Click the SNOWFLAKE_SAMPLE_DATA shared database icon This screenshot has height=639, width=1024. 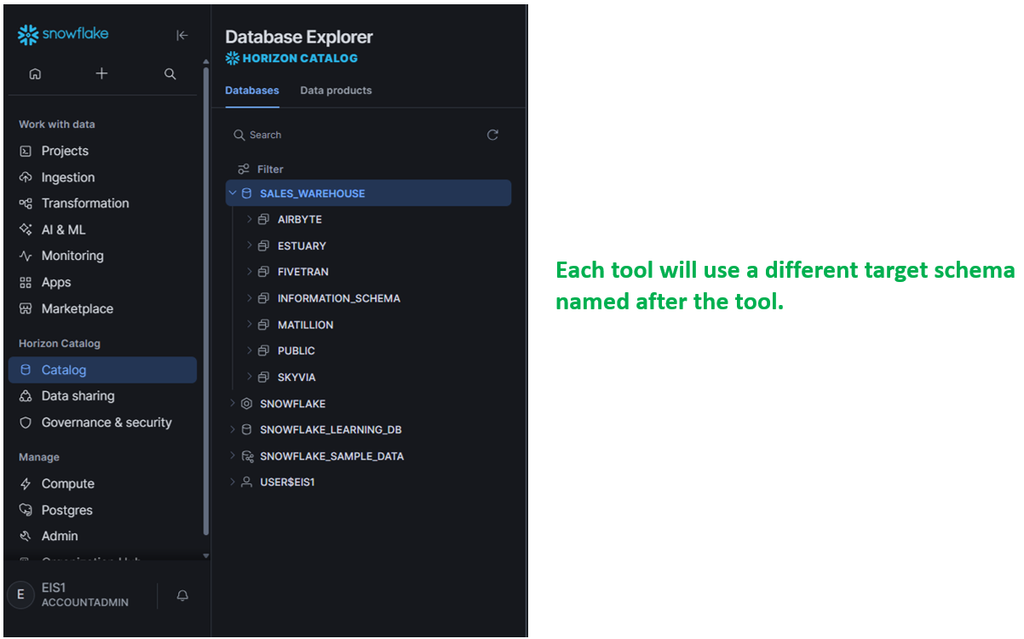point(248,456)
